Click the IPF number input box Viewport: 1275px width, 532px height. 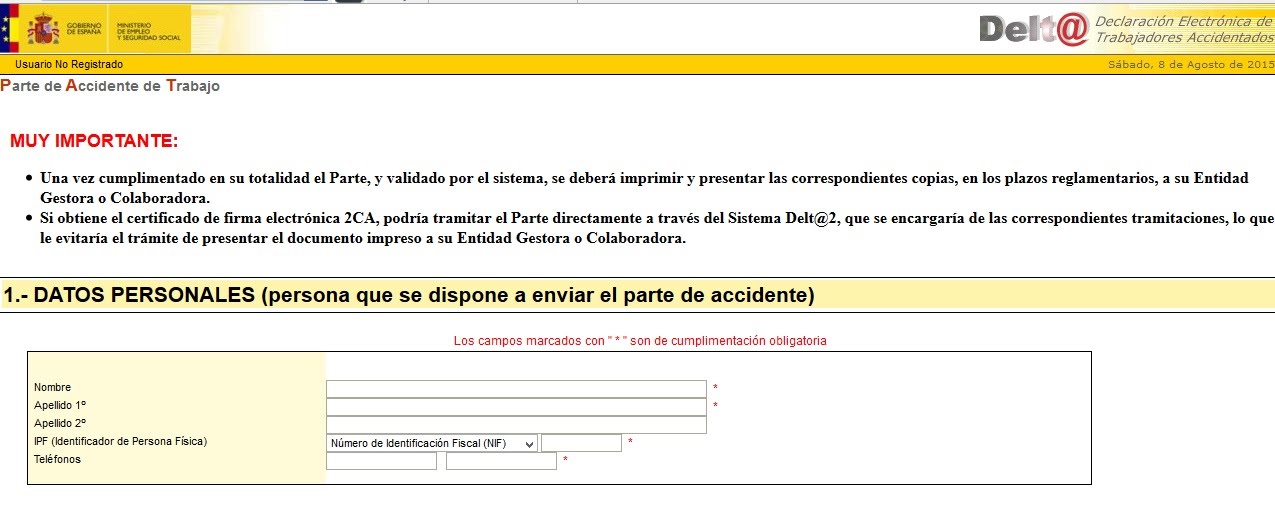pyautogui.click(x=581, y=443)
